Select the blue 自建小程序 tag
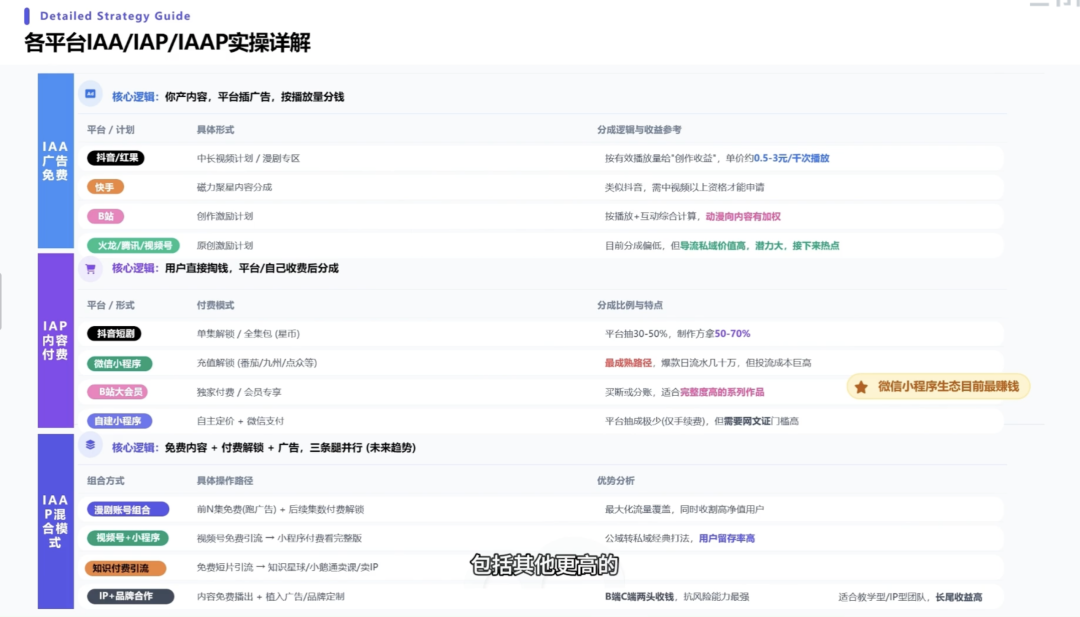 119,421
